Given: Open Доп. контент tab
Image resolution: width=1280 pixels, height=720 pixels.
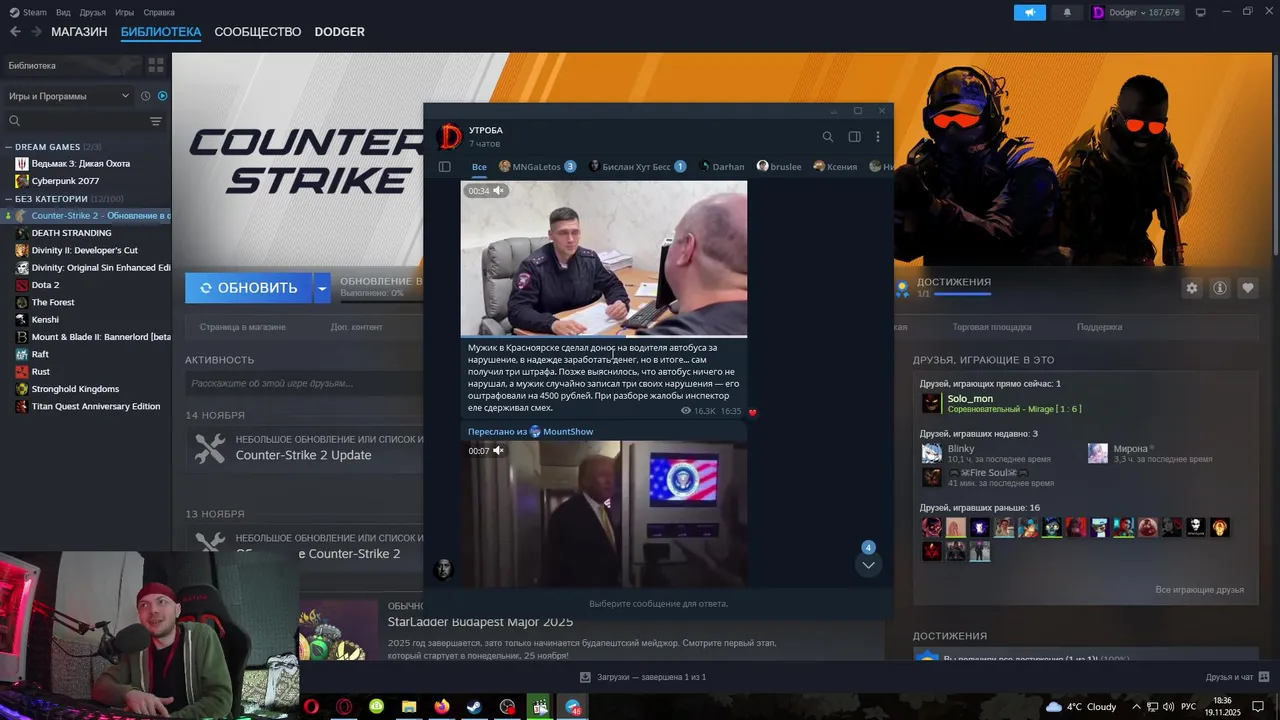Looking at the screenshot, I should (x=357, y=327).
